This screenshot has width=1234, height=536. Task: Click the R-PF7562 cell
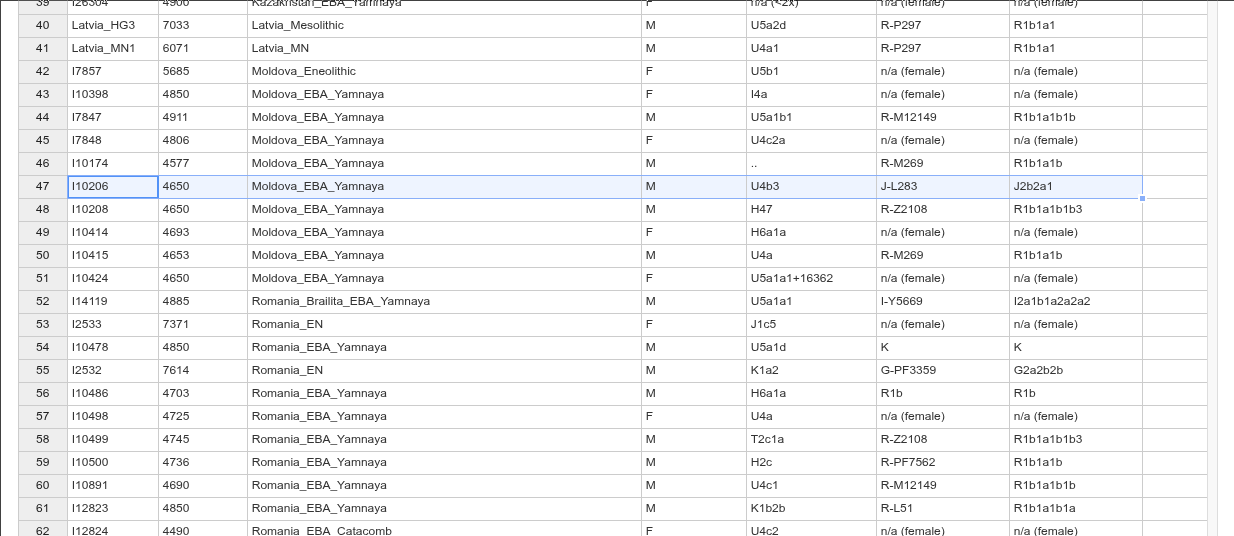[x=943, y=462]
